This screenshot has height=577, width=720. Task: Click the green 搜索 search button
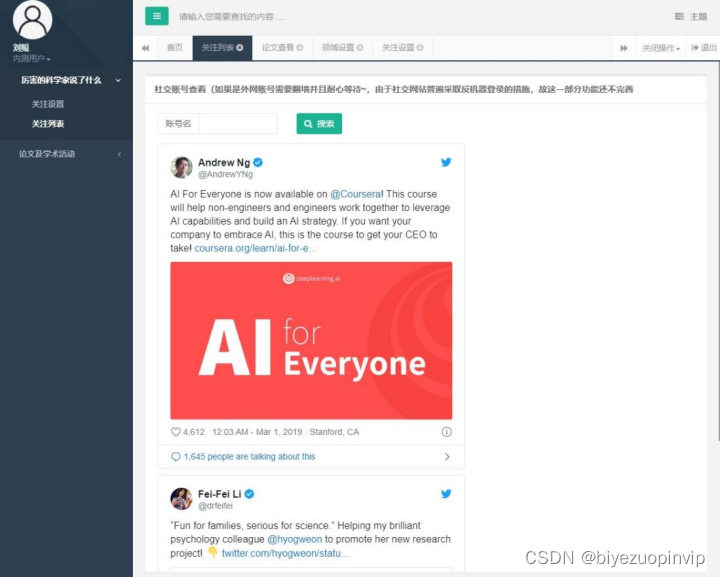(x=319, y=123)
